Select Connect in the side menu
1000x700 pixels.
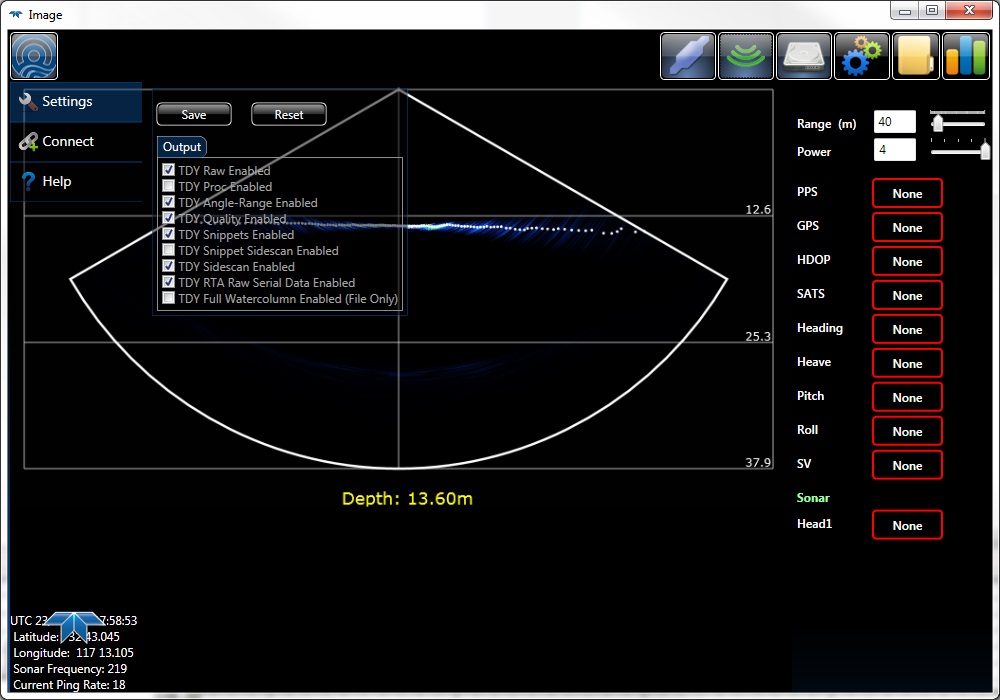68,142
